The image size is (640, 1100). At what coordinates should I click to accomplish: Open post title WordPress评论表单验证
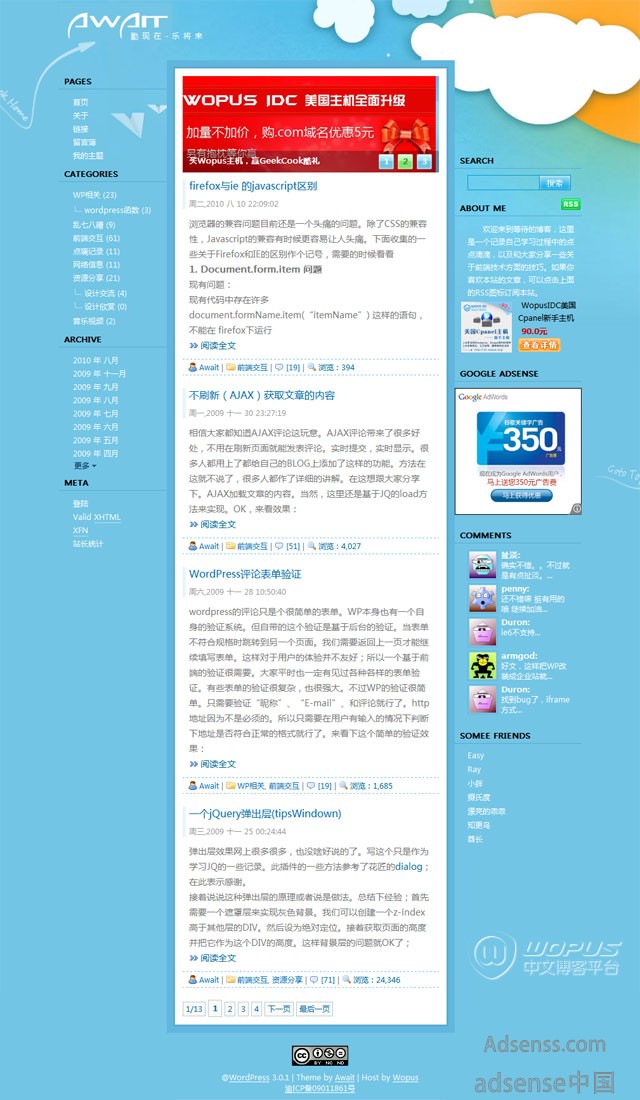coord(245,574)
